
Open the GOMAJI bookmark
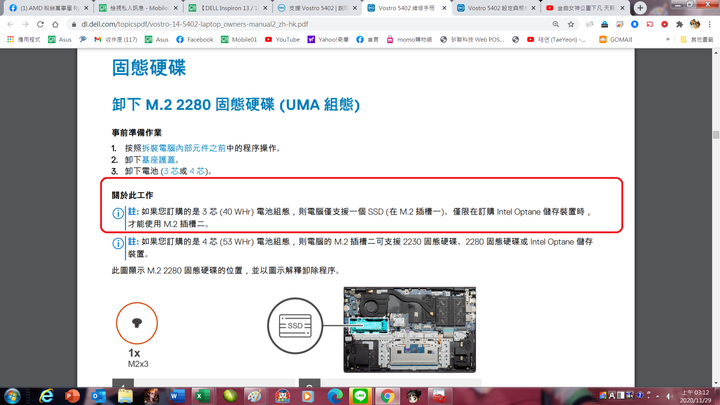tap(616, 39)
